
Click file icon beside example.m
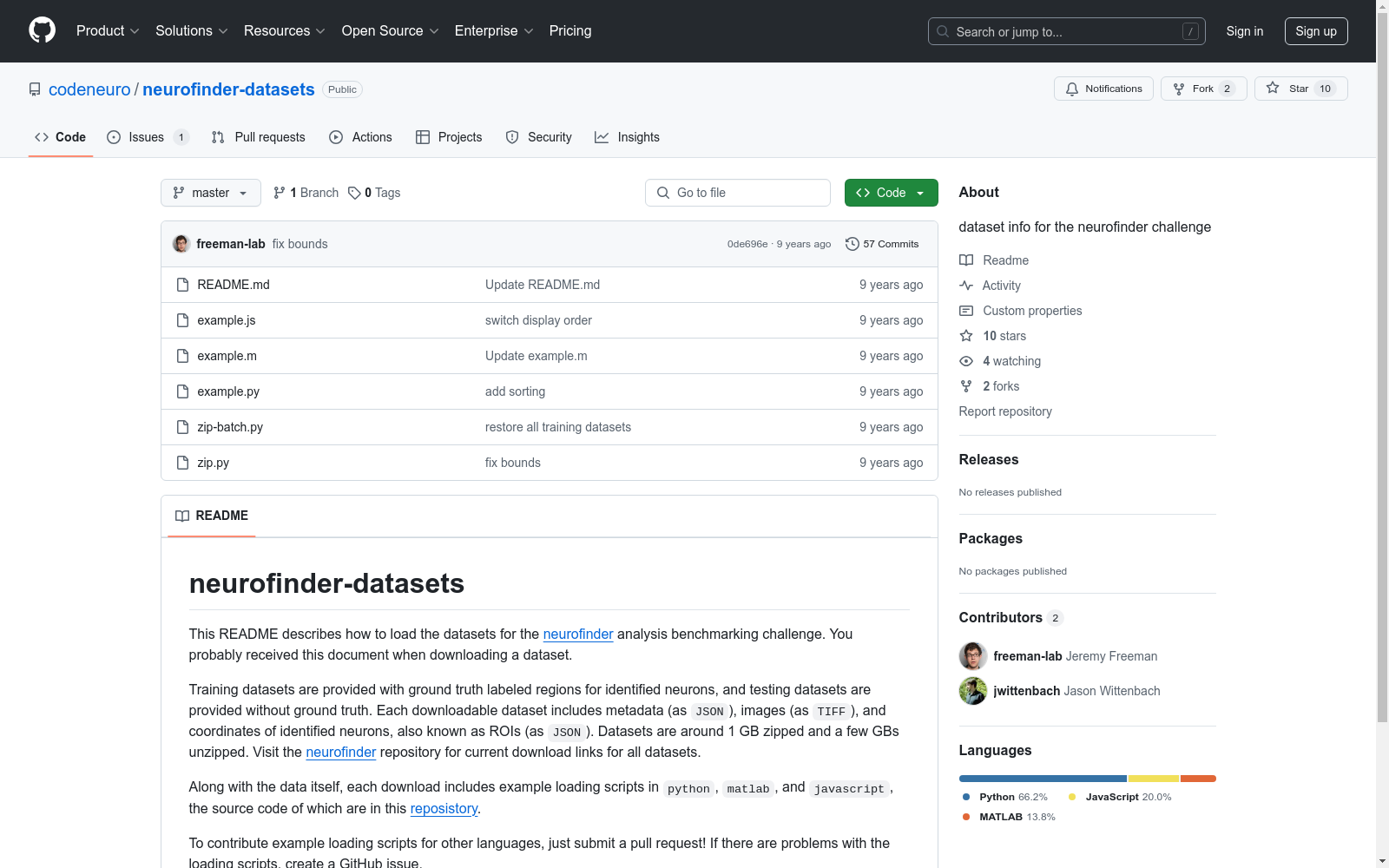tap(182, 356)
